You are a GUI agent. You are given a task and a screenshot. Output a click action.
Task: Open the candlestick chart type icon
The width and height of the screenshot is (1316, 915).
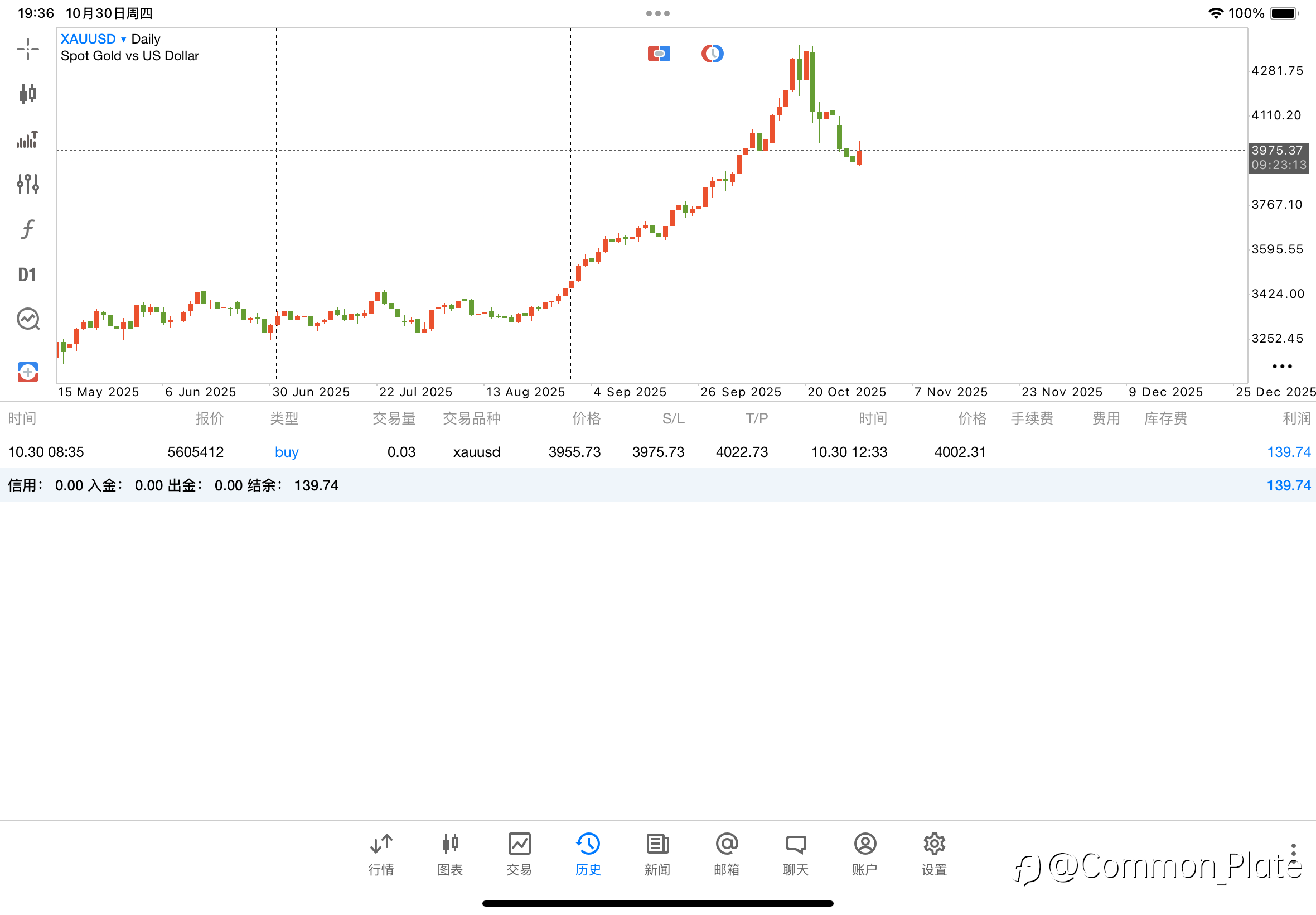point(27,93)
